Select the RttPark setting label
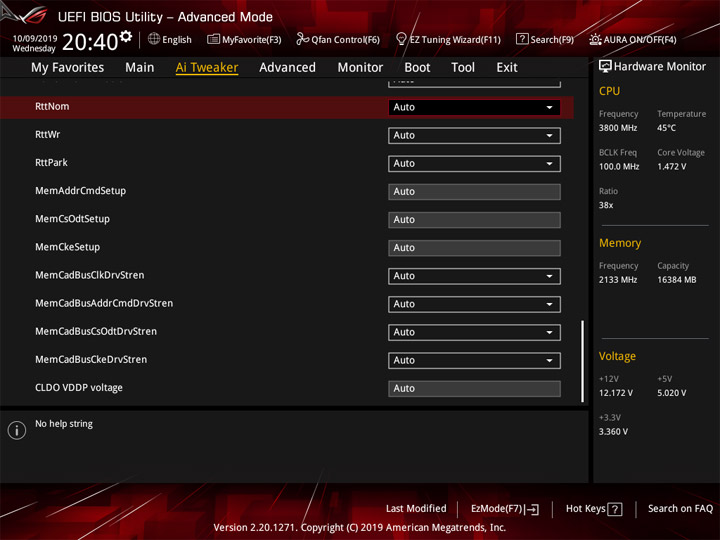Image resolution: width=720 pixels, height=540 pixels. 51,163
